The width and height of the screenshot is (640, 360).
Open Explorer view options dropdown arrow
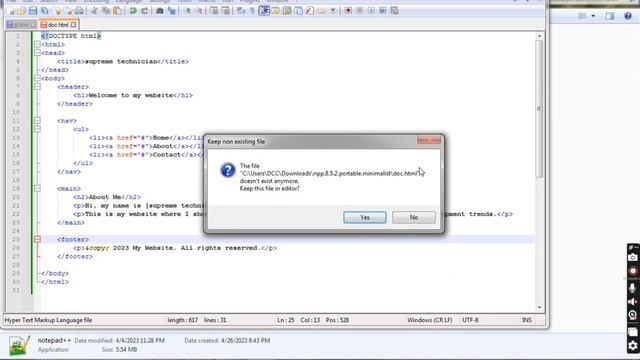click(593, 16)
